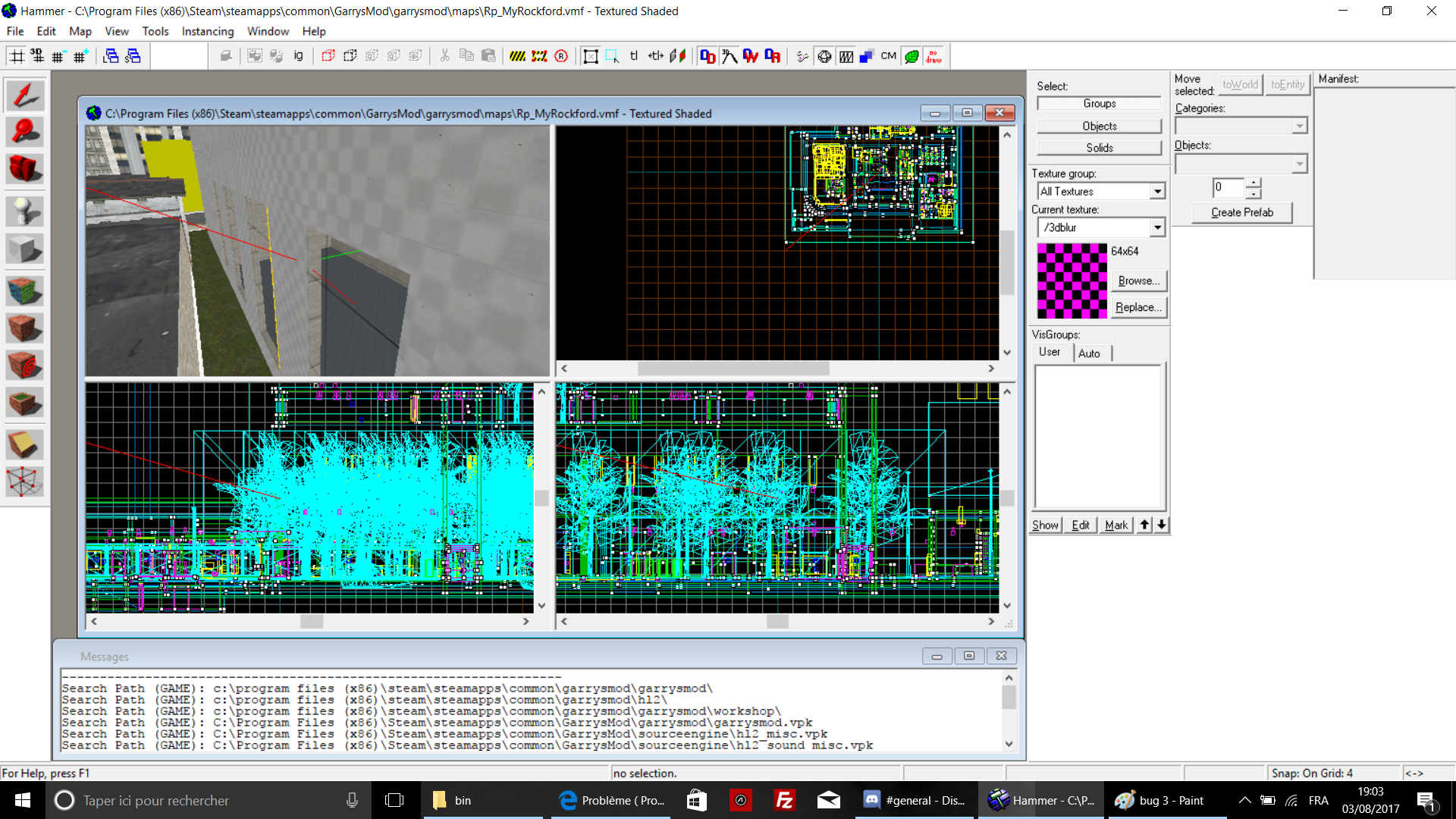Image resolution: width=1456 pixels, height=819 pixels.
Task: Click the Copy icon in toolbar
Action: point(466,56)
